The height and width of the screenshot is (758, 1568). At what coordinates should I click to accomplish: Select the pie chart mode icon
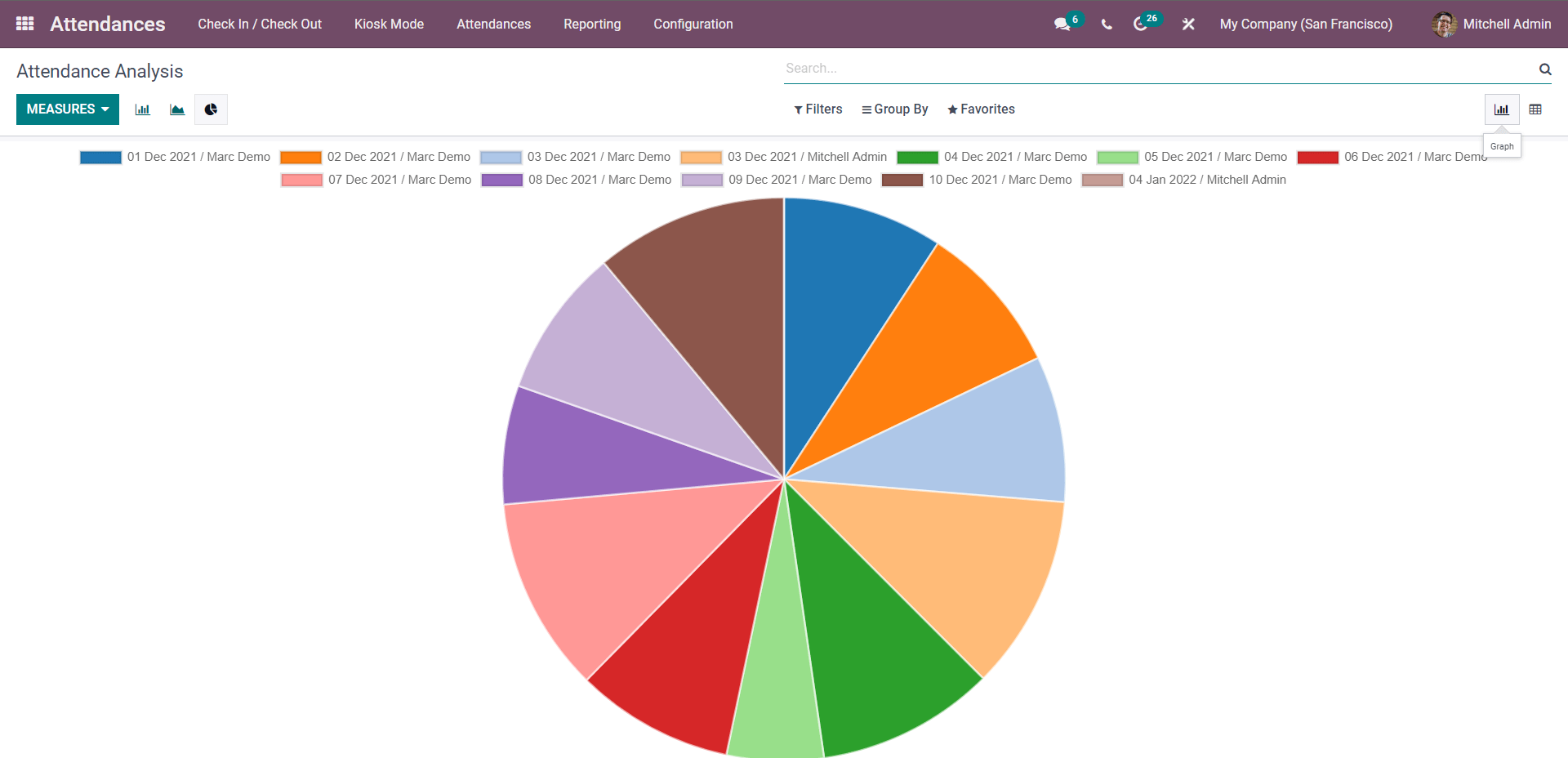coord(211,109)
